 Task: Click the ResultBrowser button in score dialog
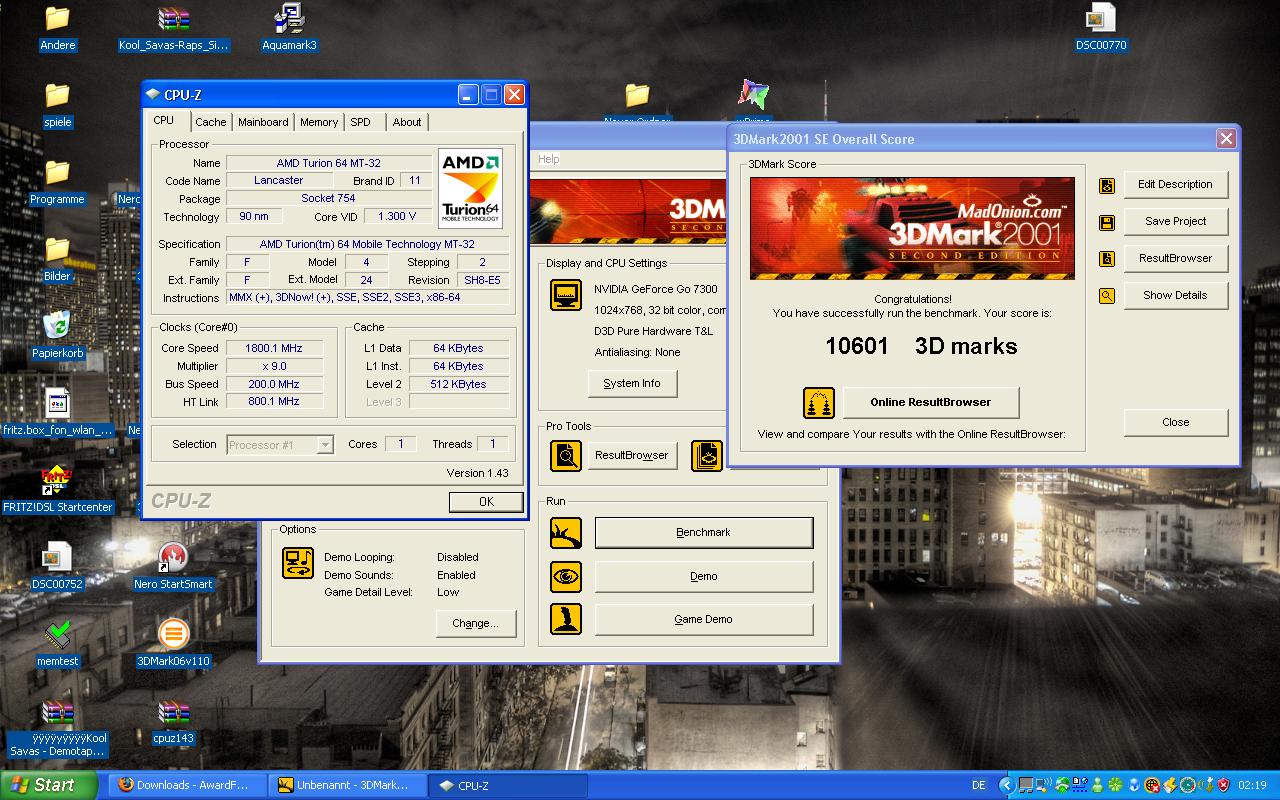coord(1175,259)
